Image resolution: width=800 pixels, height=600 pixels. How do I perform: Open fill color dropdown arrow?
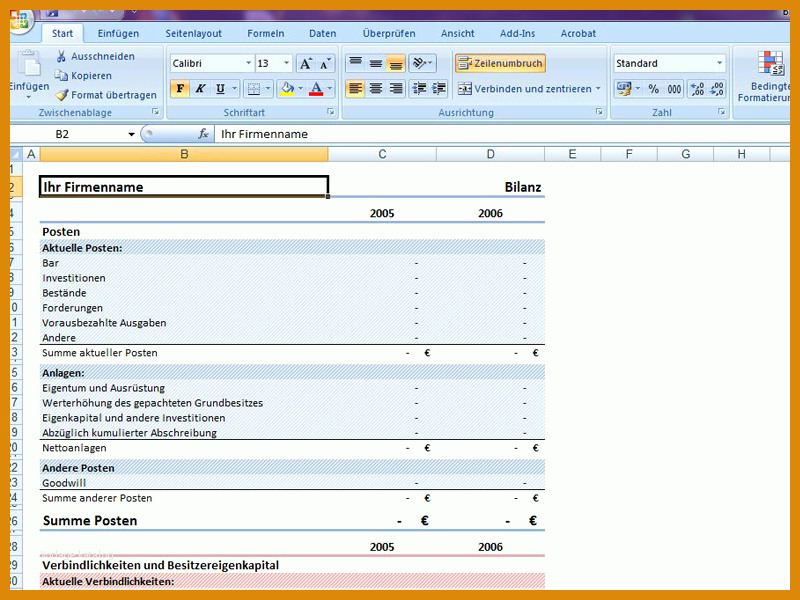[301, 89]
